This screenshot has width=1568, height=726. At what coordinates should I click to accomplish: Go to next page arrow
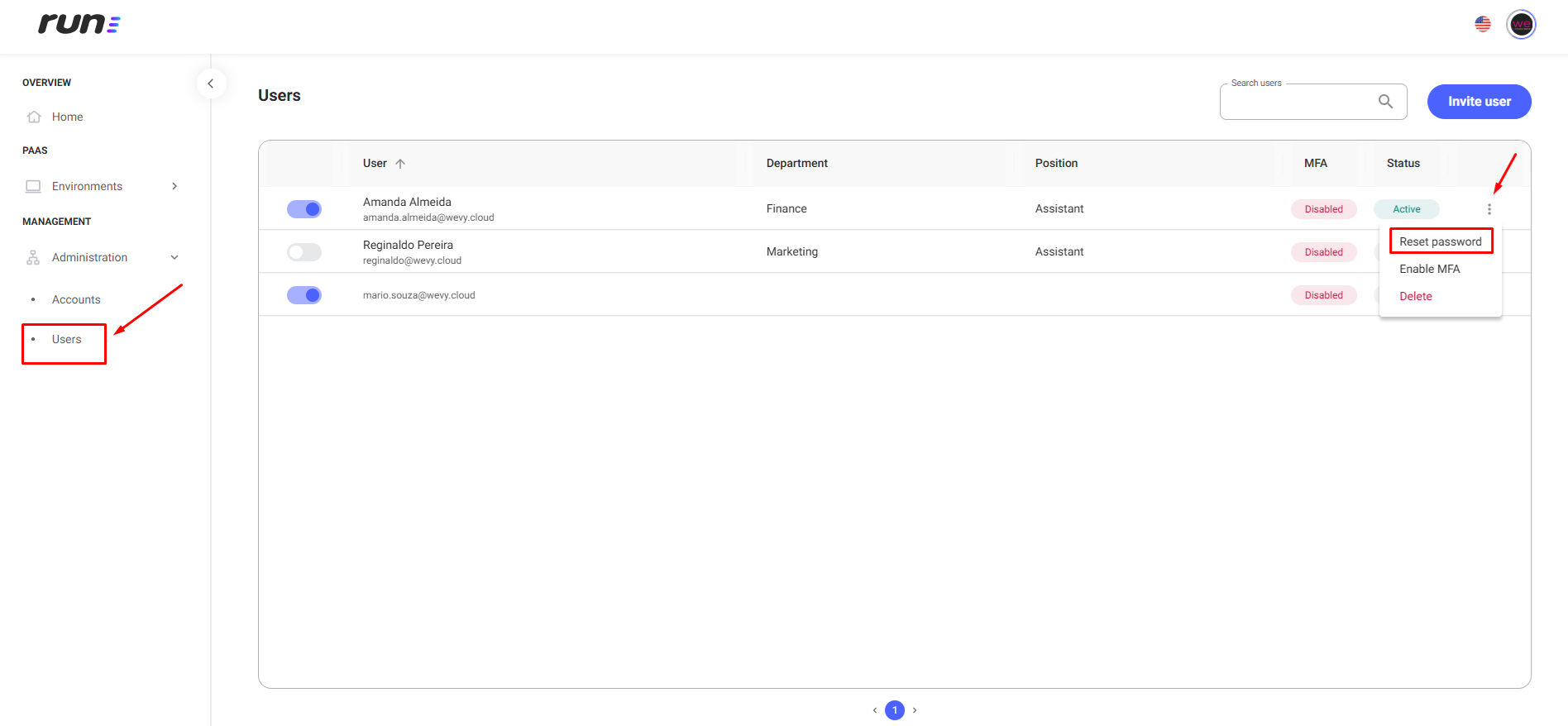[915, 710]
